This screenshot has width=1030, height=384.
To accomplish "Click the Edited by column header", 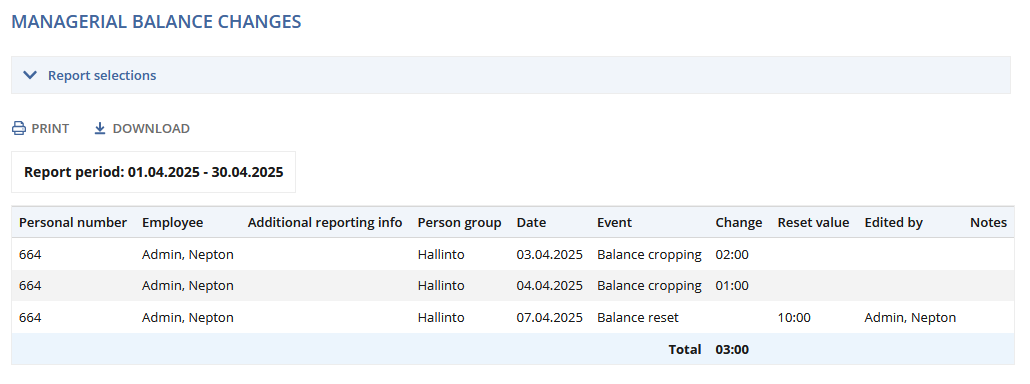I will coord(893,223).
